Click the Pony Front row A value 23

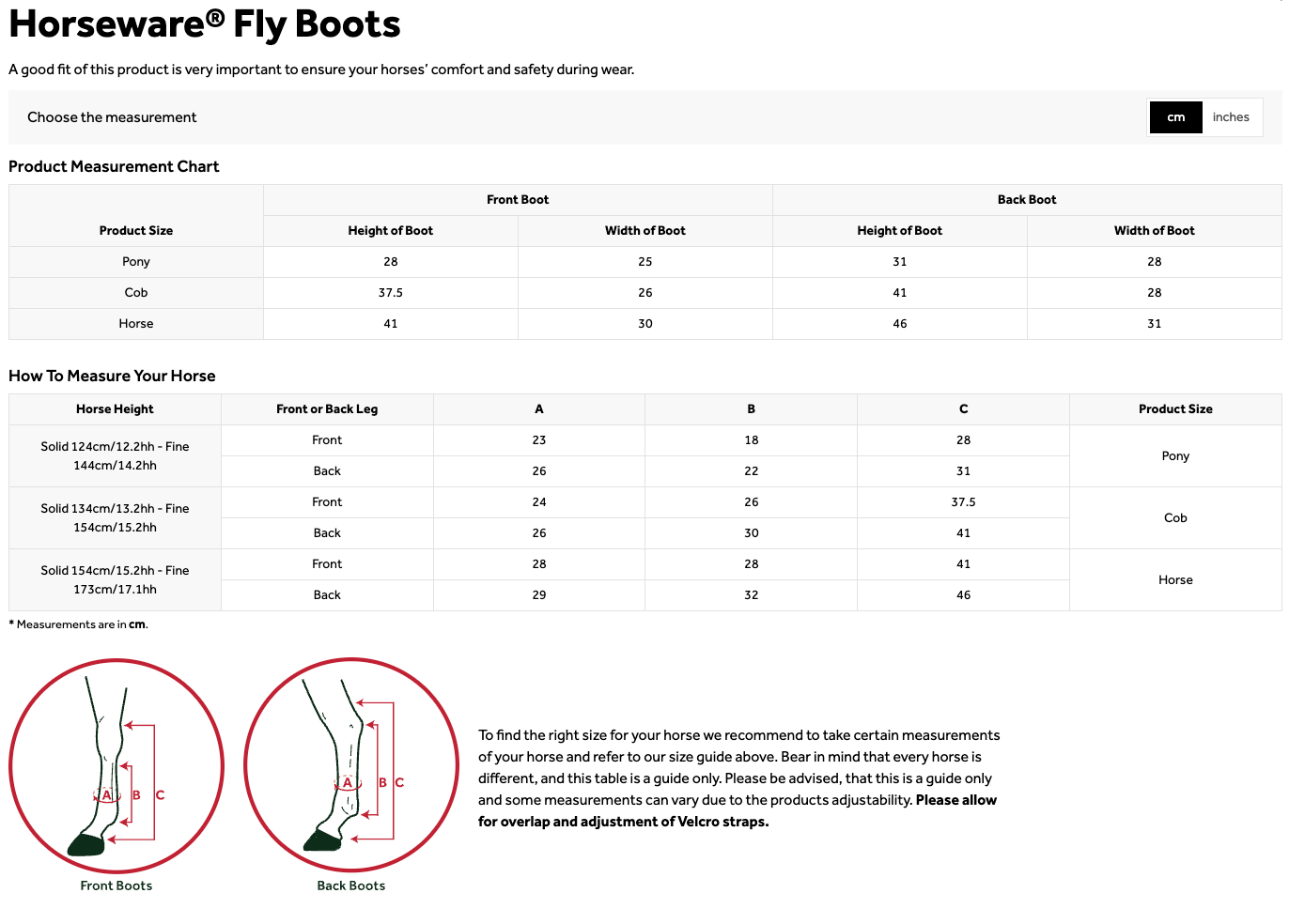[x=539, y=440]
